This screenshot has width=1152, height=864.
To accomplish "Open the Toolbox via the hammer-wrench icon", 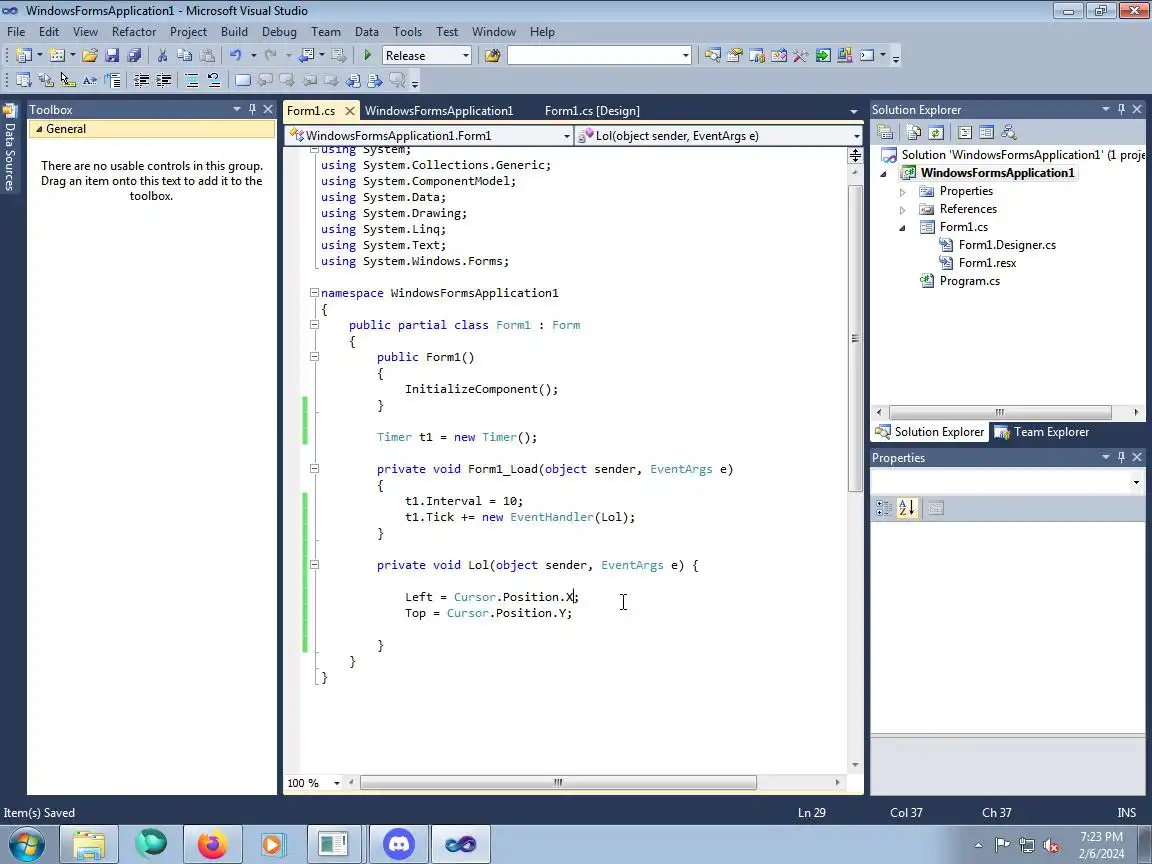I will [801, 56].
